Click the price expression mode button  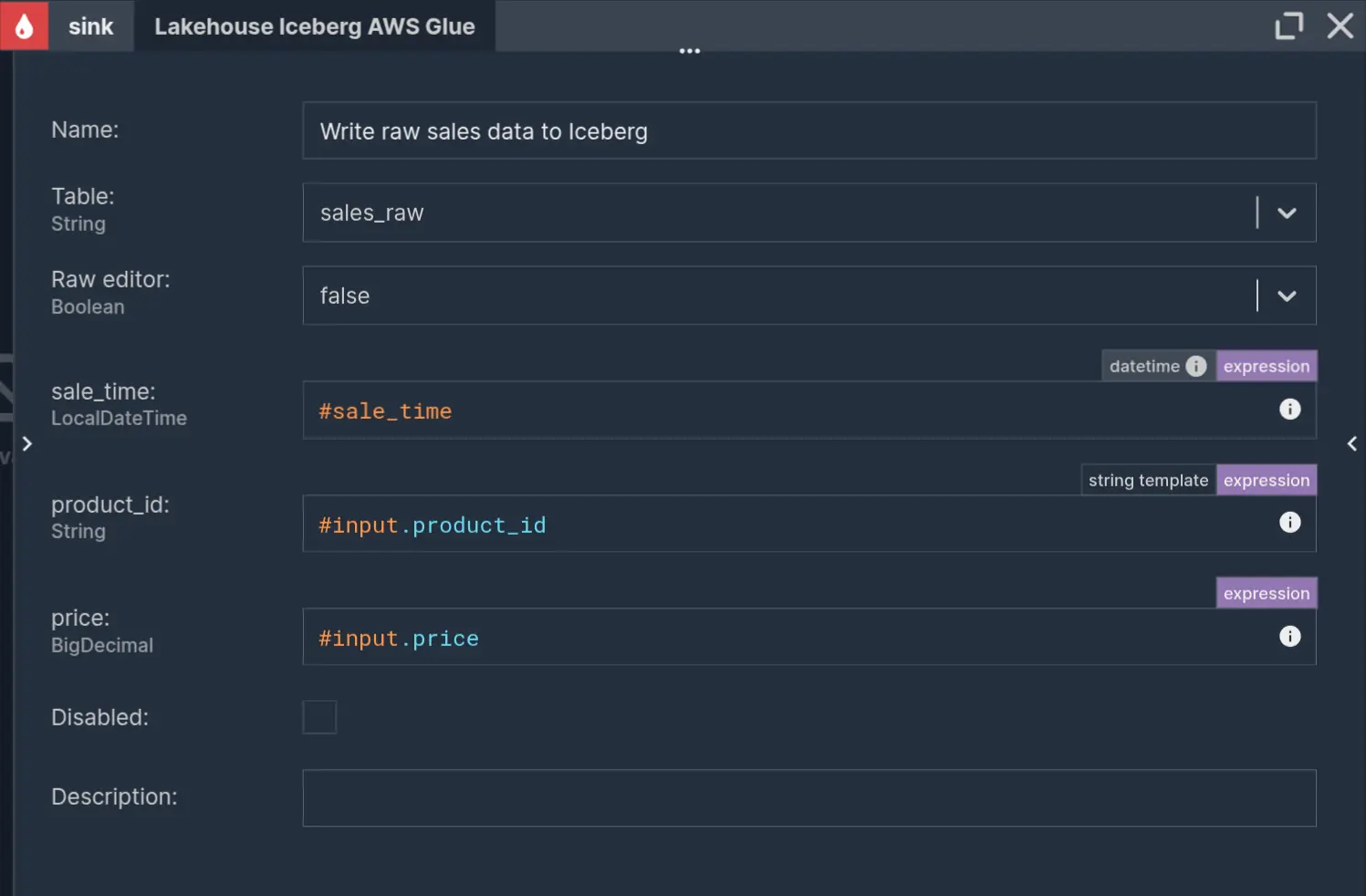tap(1266, 593)
